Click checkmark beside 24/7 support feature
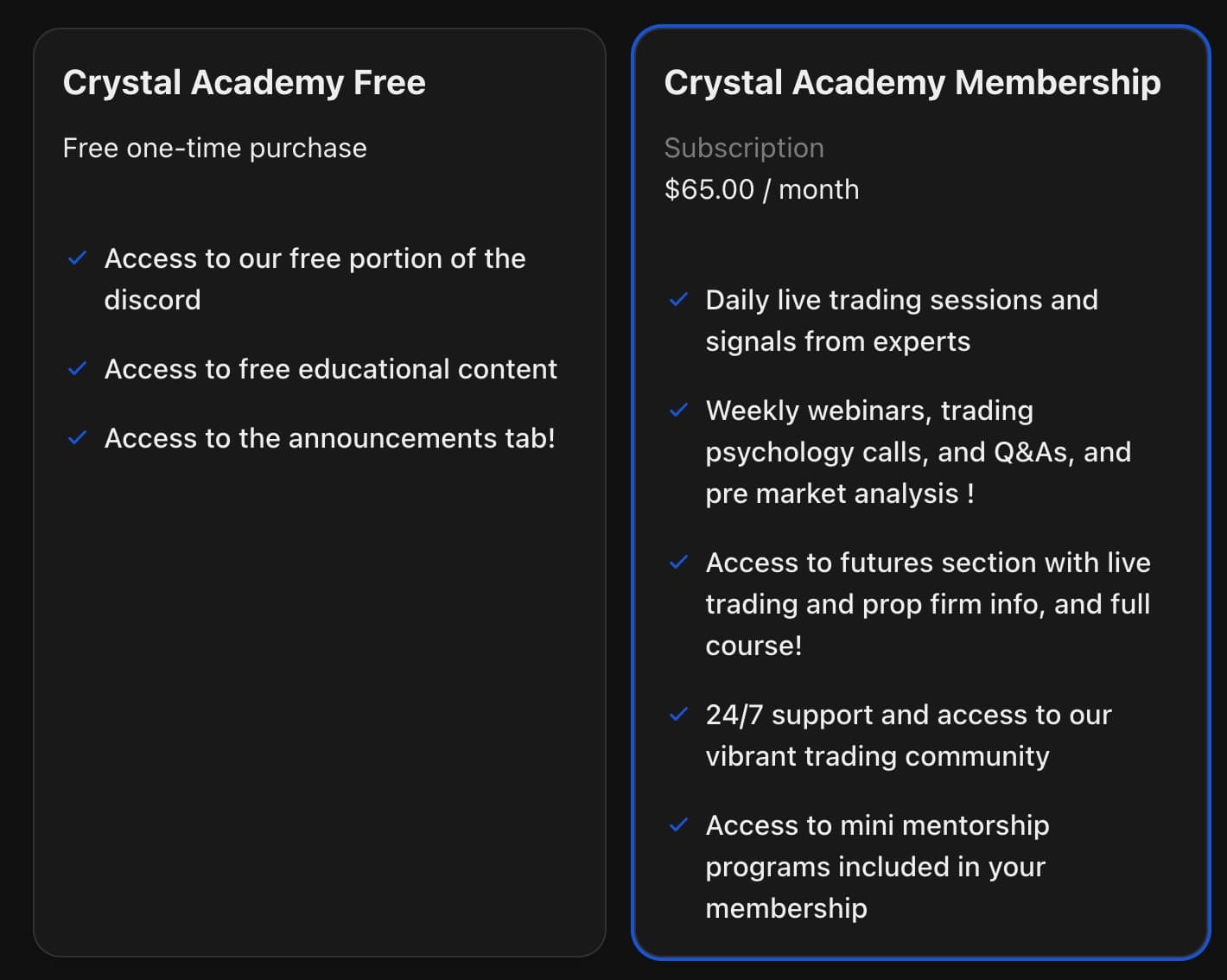1227x980 pixels. pos(679,715)
